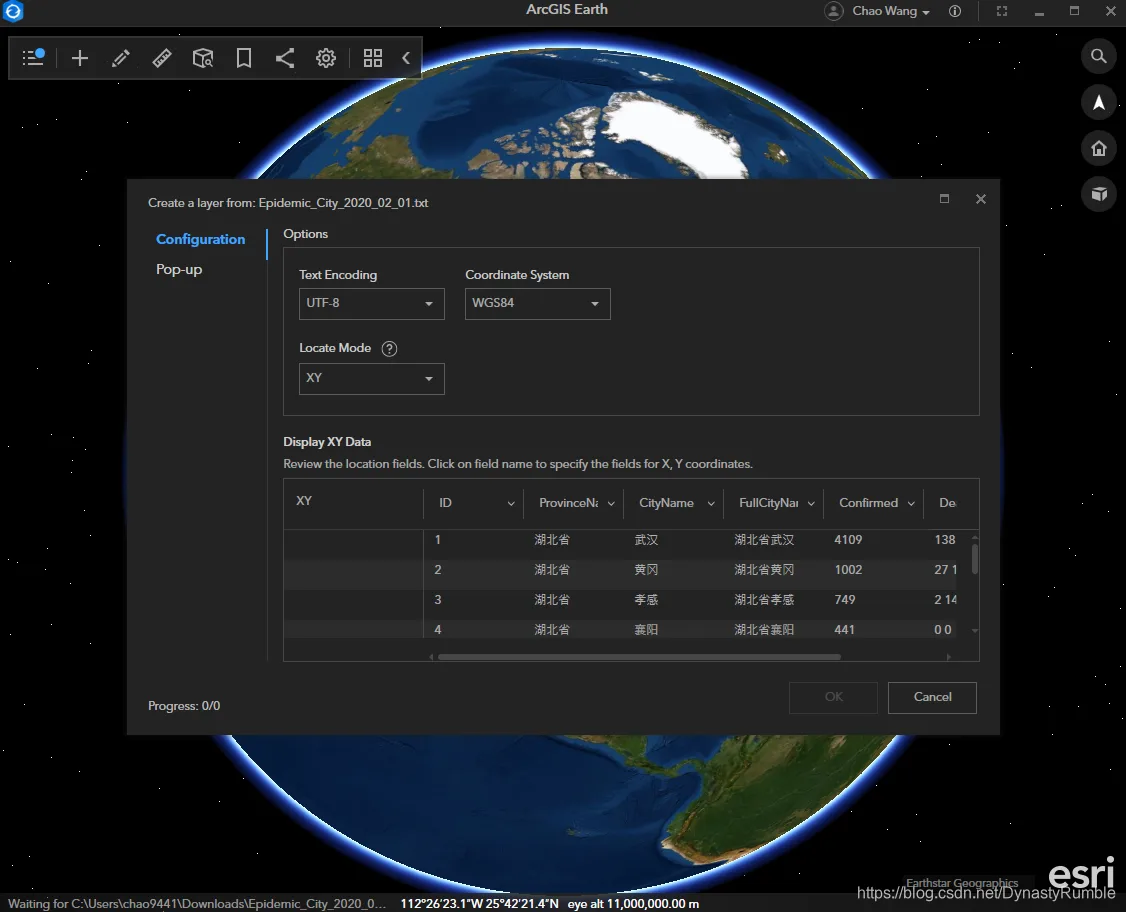1126x912 pixels.
Task: Open the Bookmarks tool
Action: click(243, 58)
